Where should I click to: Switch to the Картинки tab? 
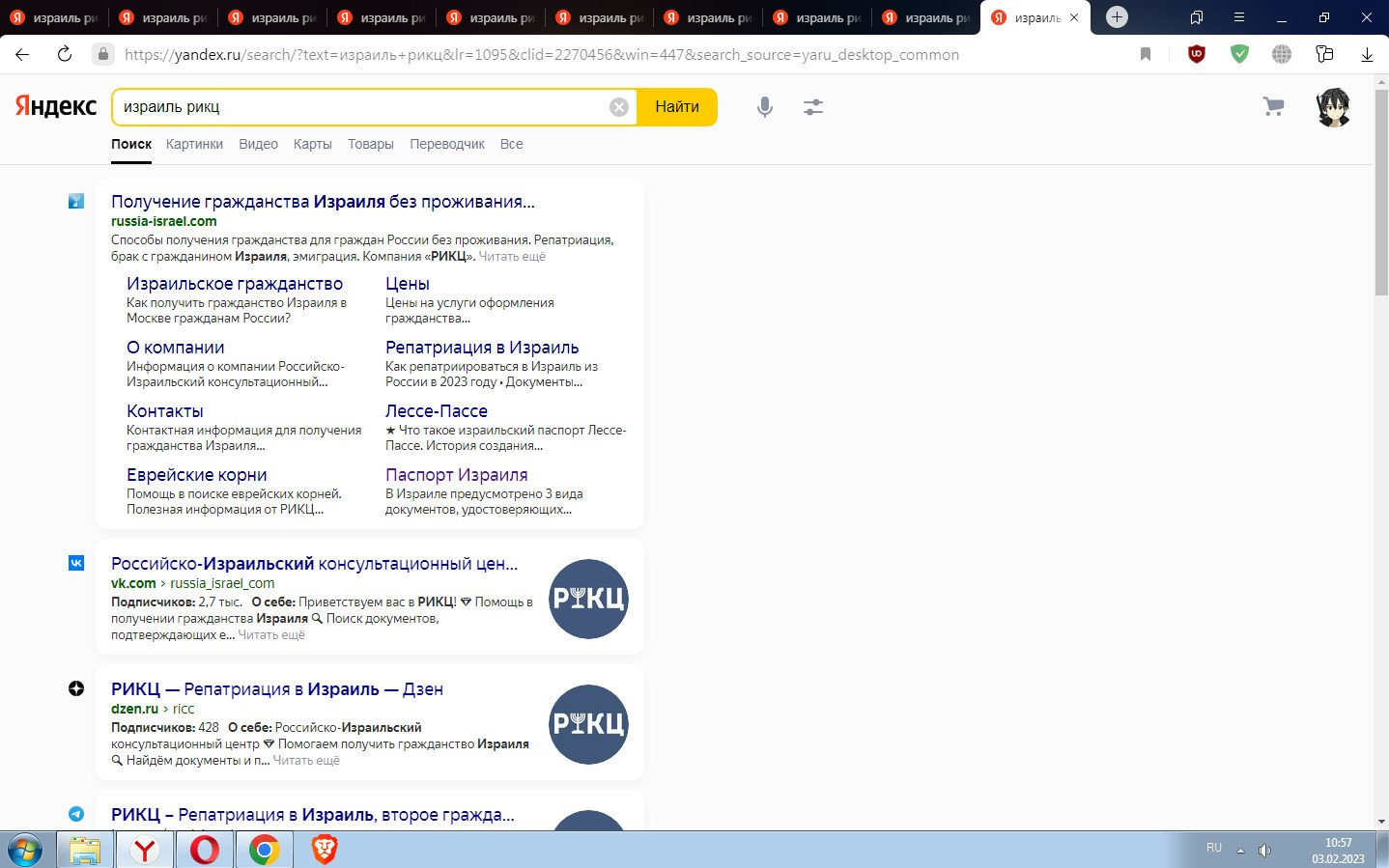point(194,144)
